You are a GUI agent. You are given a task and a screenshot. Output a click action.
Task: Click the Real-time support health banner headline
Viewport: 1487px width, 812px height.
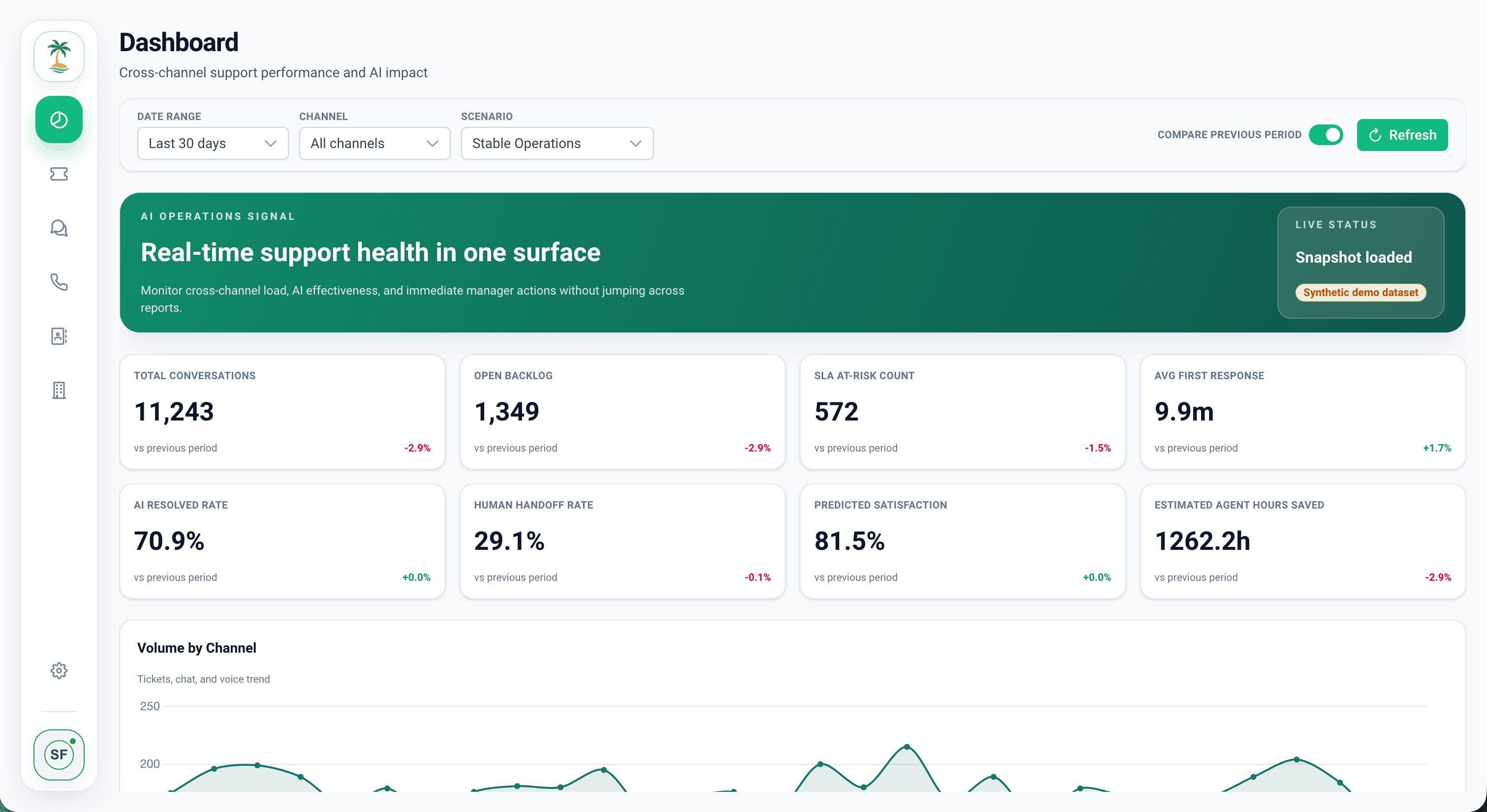click(371, 252)
